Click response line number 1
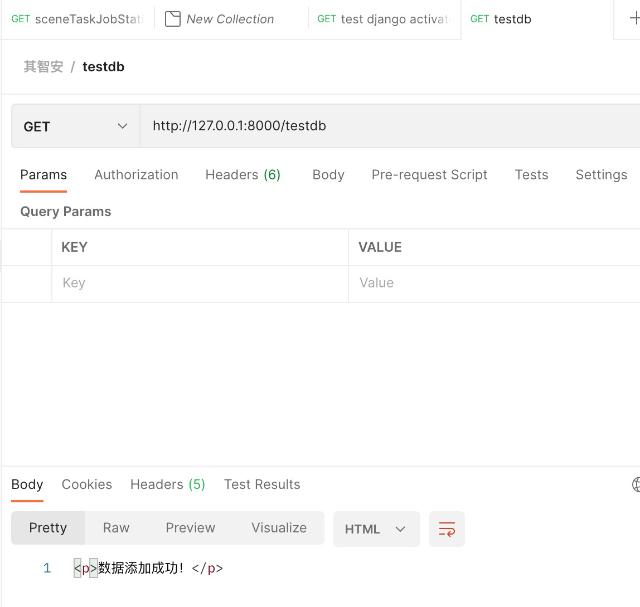Screen dimensions: 640x607 pyautogui.click(x=47, y=568)
